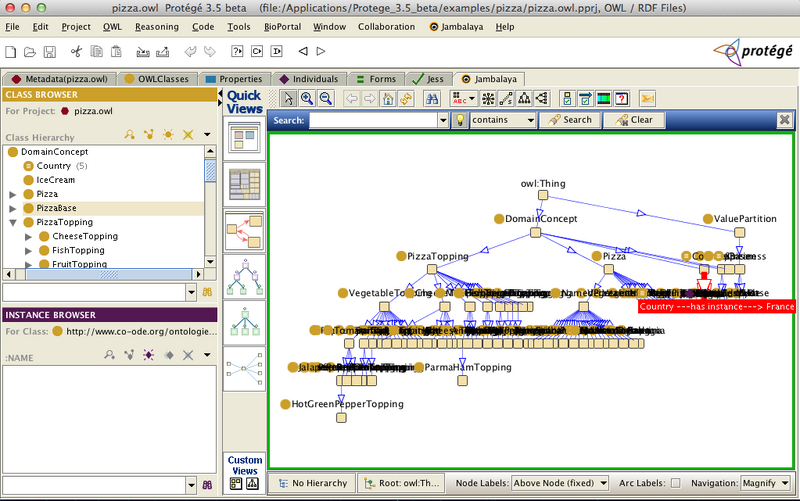The image size is (800, 501).
Task: Switch to the Properties tab
Action: [234, 79]
